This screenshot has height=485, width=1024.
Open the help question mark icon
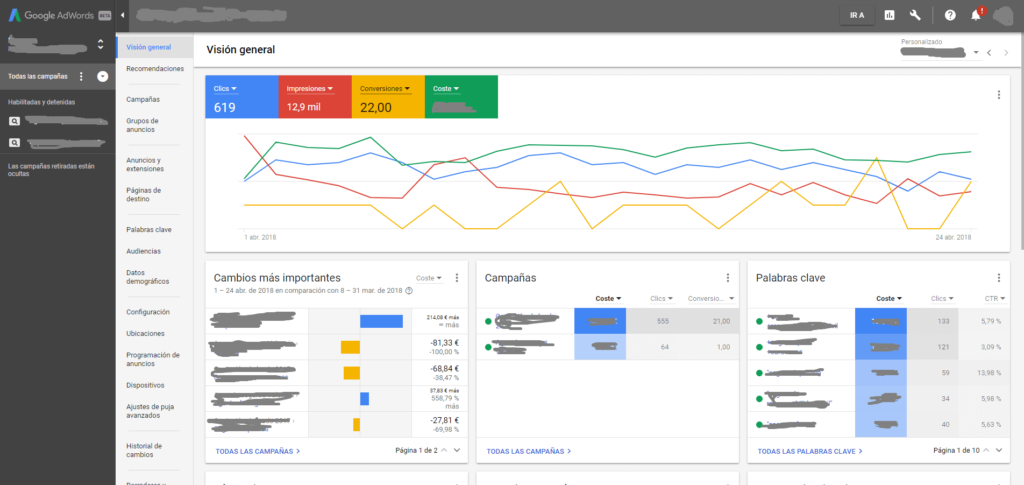click(950, 16)
